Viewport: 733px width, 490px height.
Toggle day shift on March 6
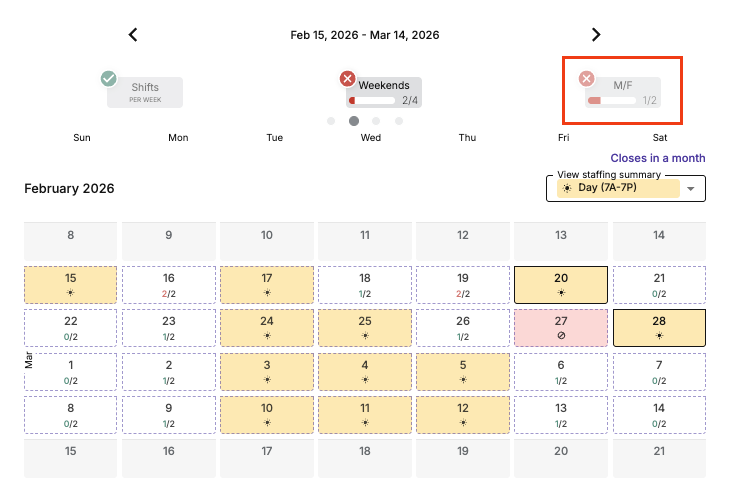point(561,372)
